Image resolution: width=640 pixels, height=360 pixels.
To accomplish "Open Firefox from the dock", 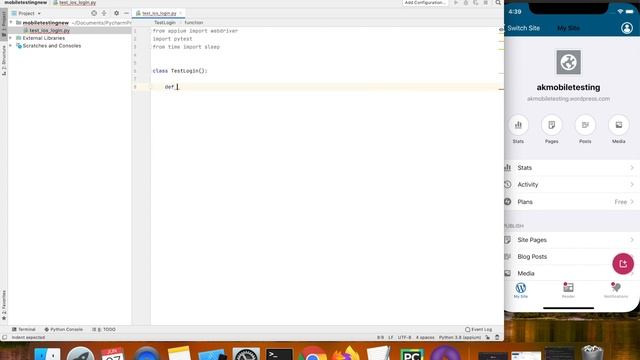I will (345, 353).
